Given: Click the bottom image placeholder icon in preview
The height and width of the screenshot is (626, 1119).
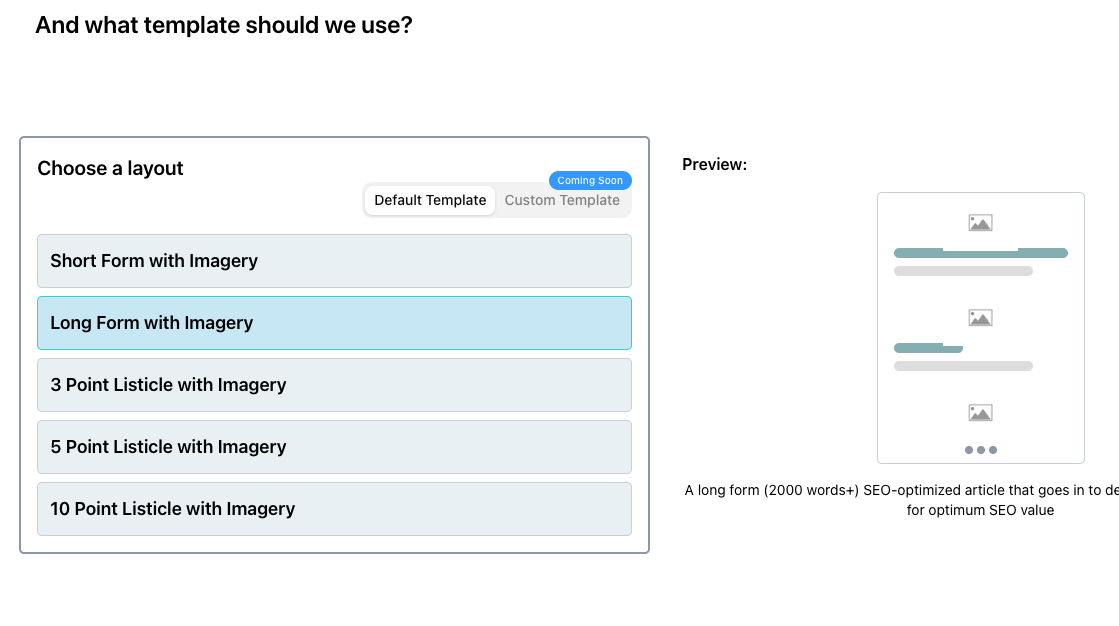Looking at the screenshot, I should pyautogui.click(x=980, y=413).
